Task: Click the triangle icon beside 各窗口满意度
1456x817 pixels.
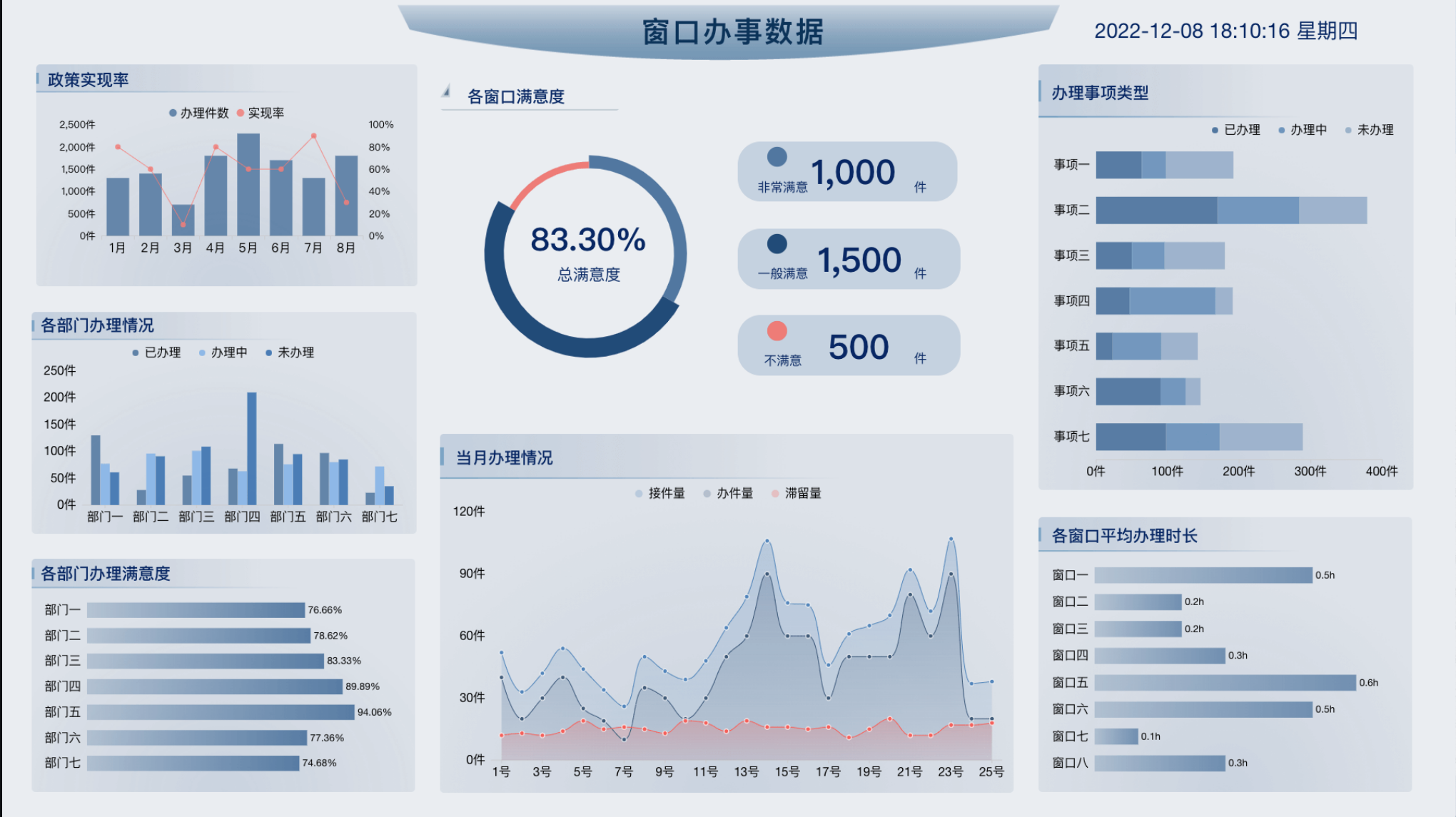Action: 446,91
